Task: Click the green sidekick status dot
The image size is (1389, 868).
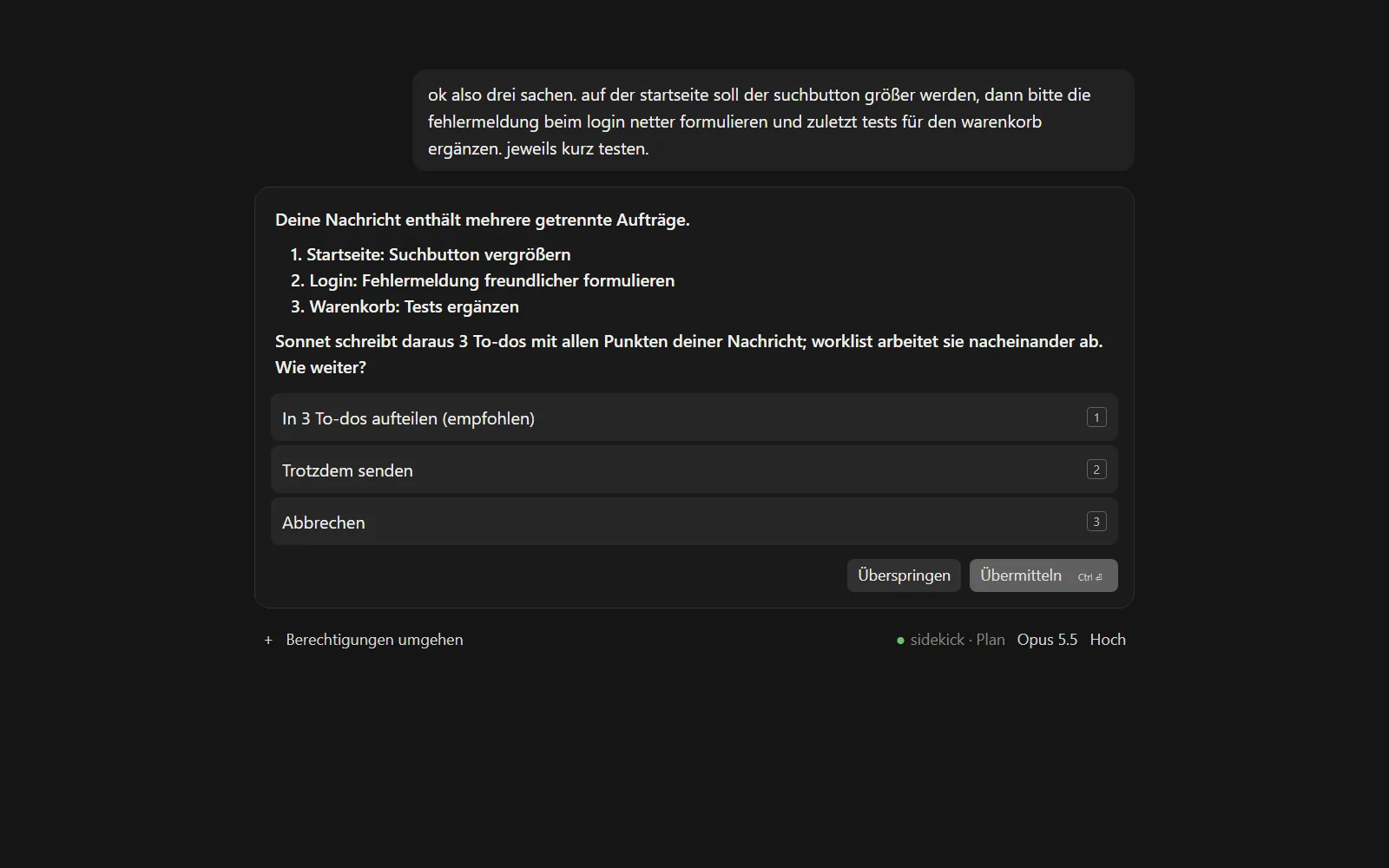Action: click(900, 641)
